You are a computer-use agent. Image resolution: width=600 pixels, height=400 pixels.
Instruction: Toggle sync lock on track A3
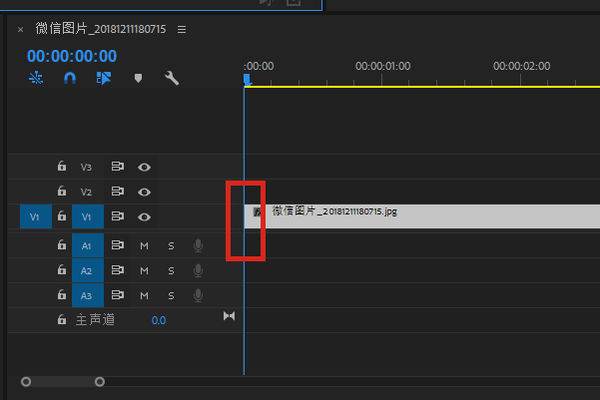coord(117,295)
